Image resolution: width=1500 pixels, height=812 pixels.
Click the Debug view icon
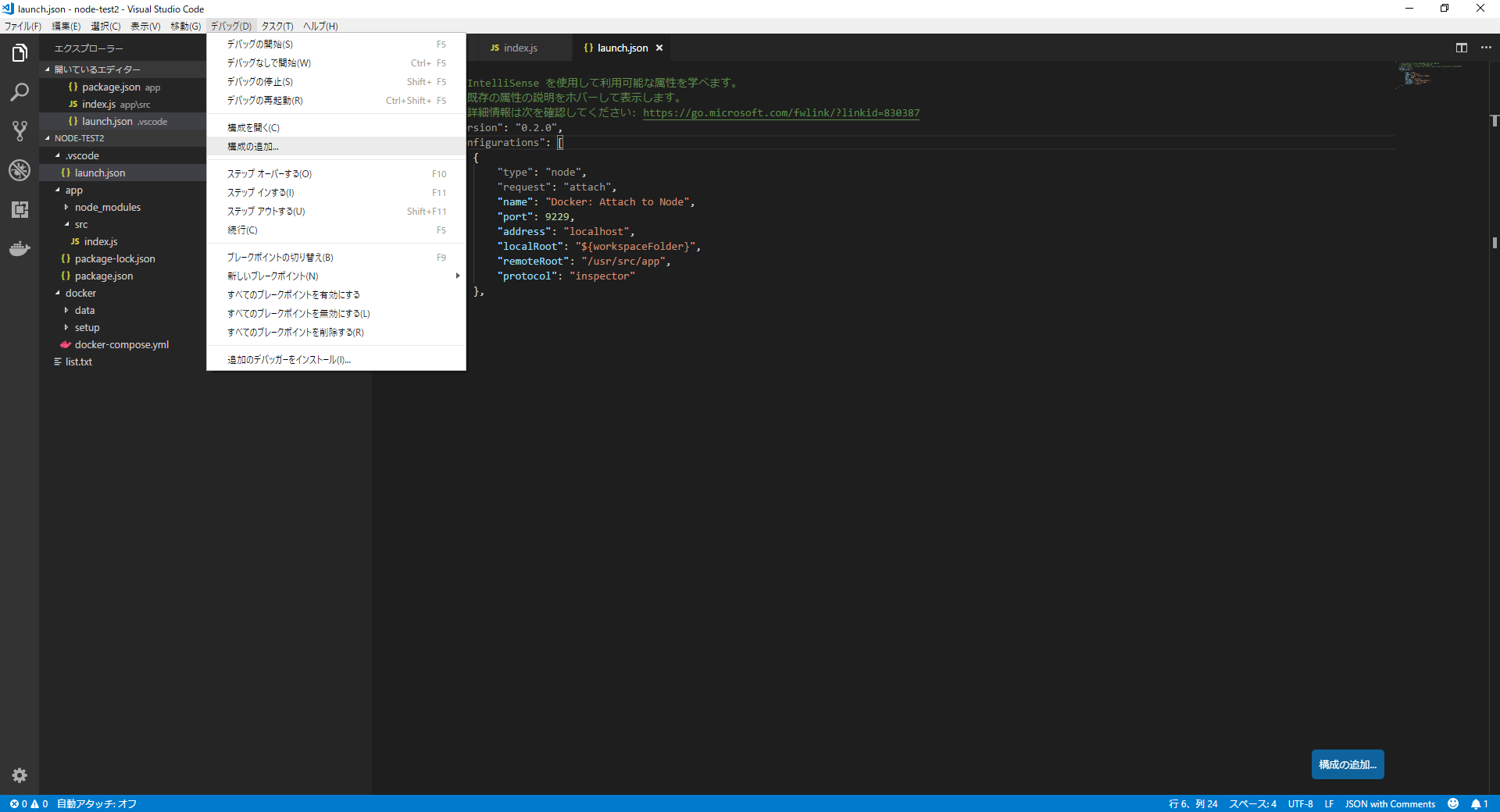pos(19,170)
